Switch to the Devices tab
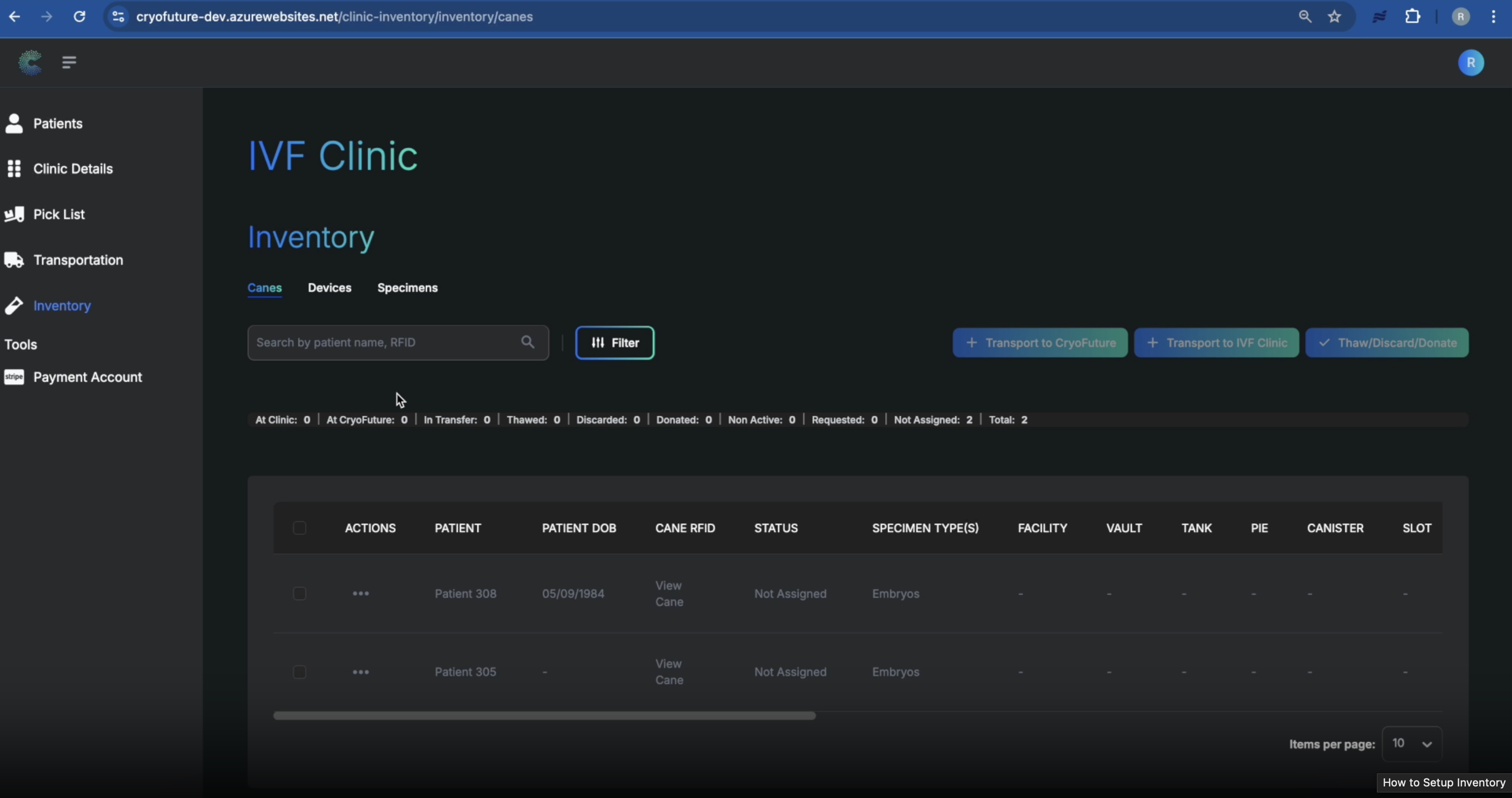 pyautogui.click(x=330, y=288)
